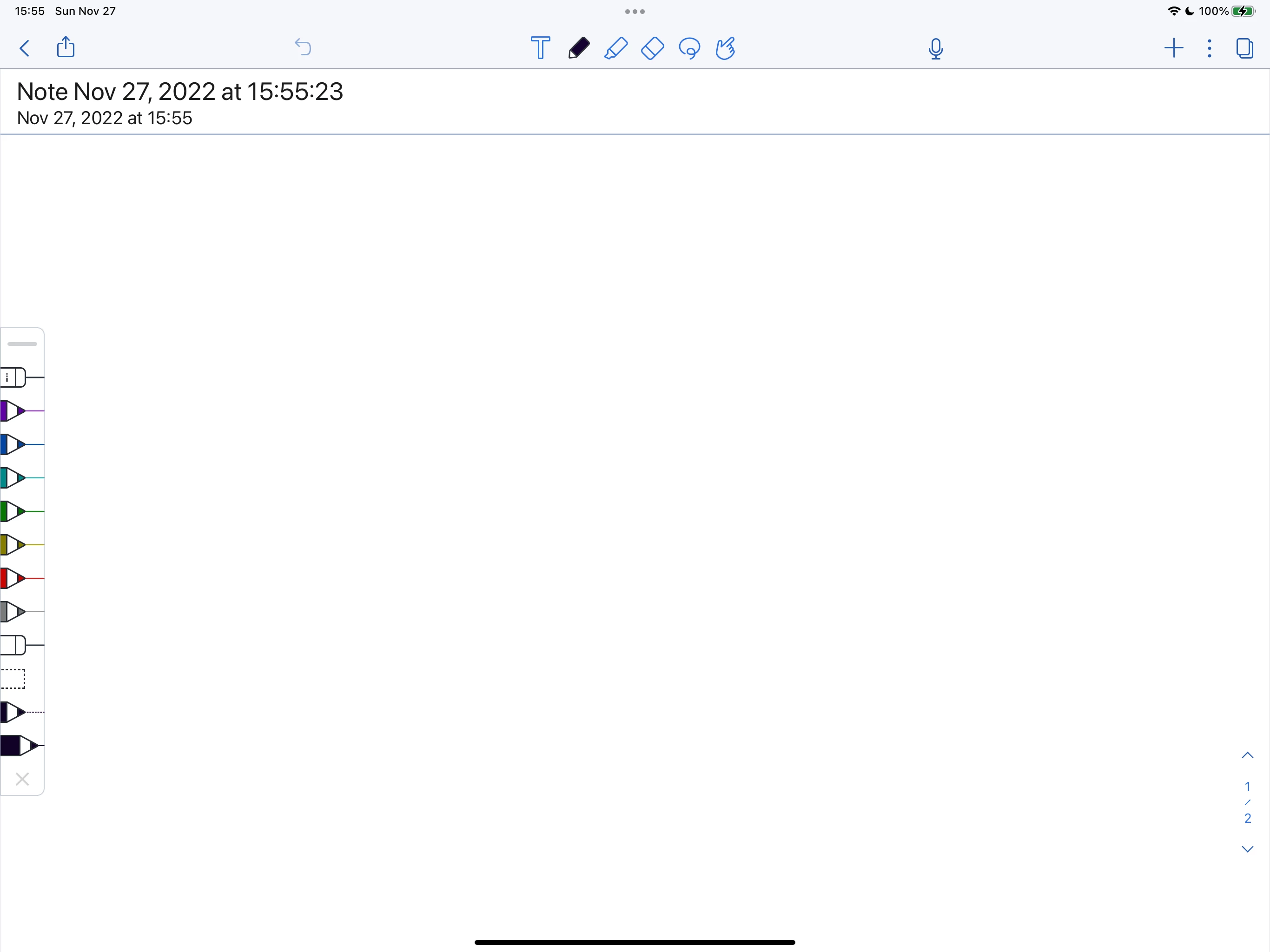
Task: Go to next page with down chevron
Action: coord(1247,849)
